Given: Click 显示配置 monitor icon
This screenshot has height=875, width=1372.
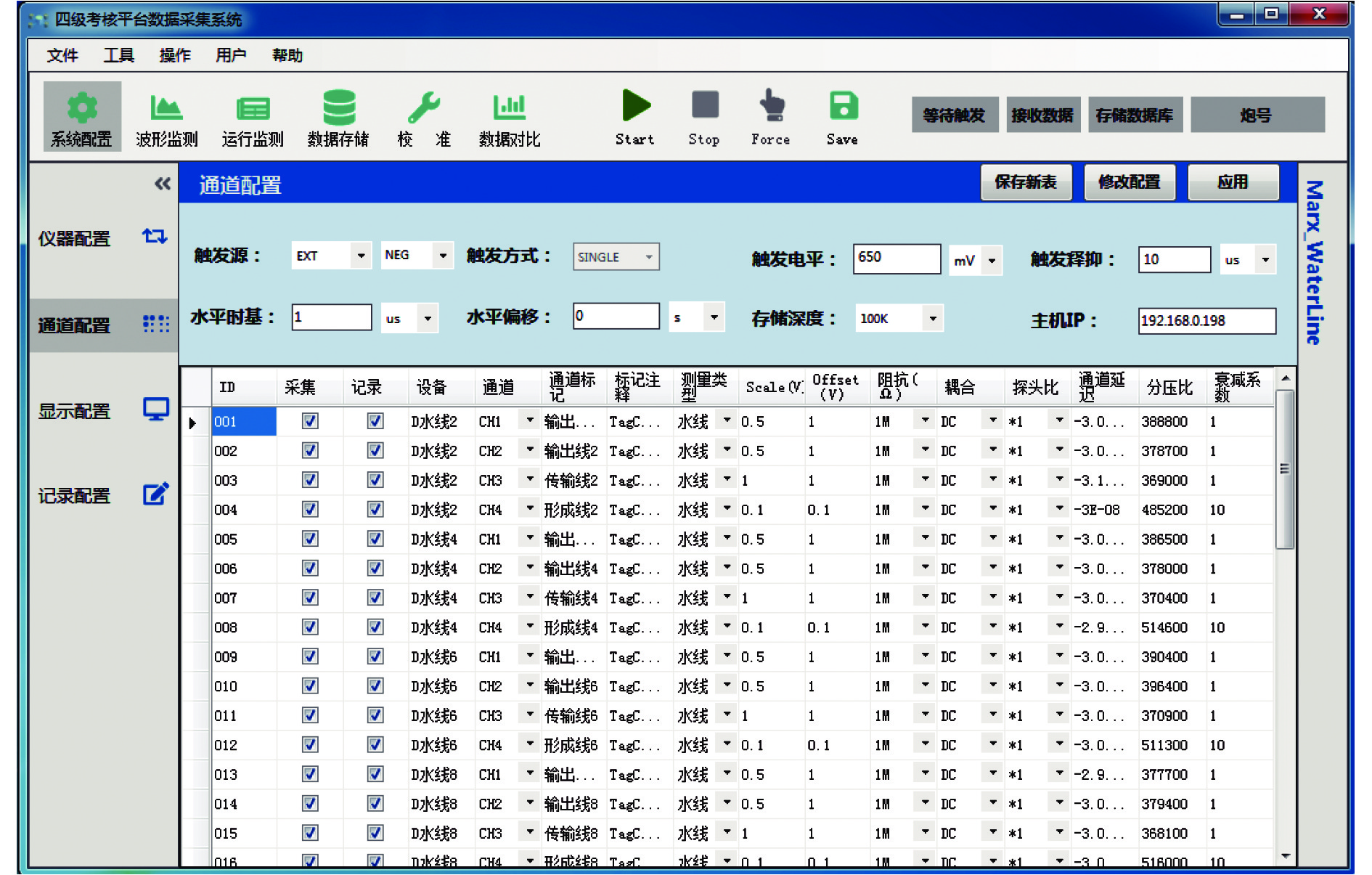Looking at the screenshot, I should click(x=156, y=410).
